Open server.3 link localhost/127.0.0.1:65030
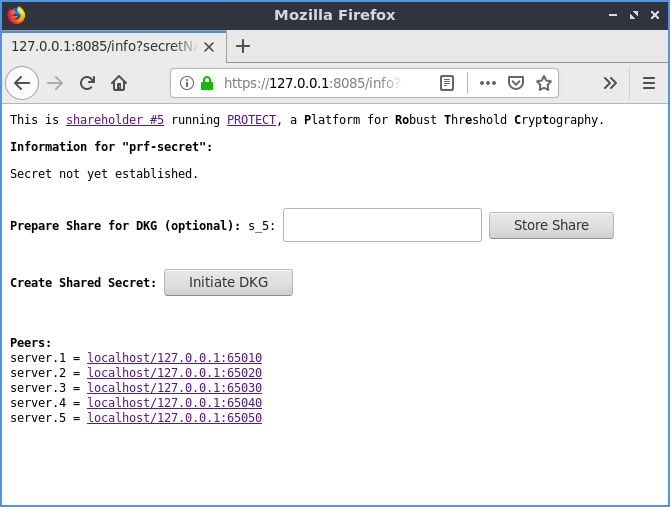 coord(174,387)
